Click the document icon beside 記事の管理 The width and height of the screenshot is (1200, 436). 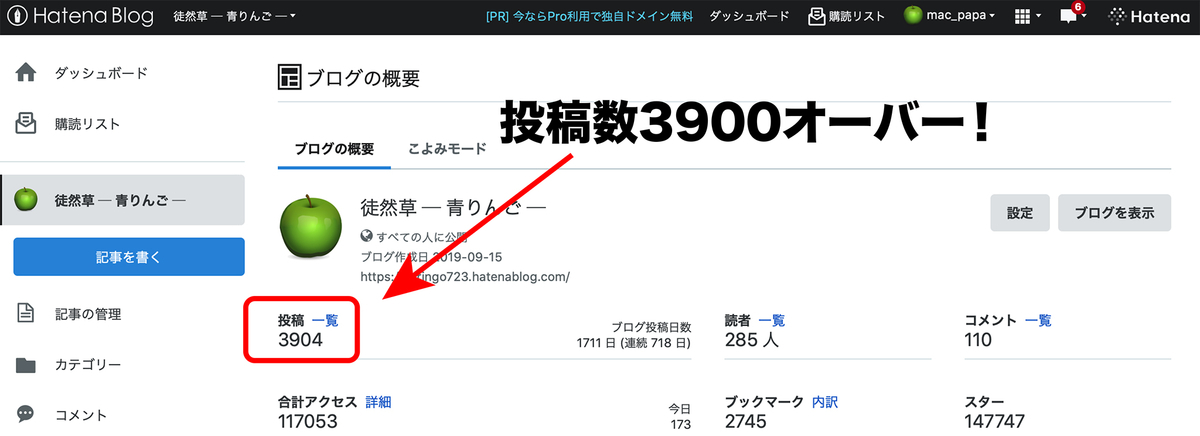click(x=26, y=314)
